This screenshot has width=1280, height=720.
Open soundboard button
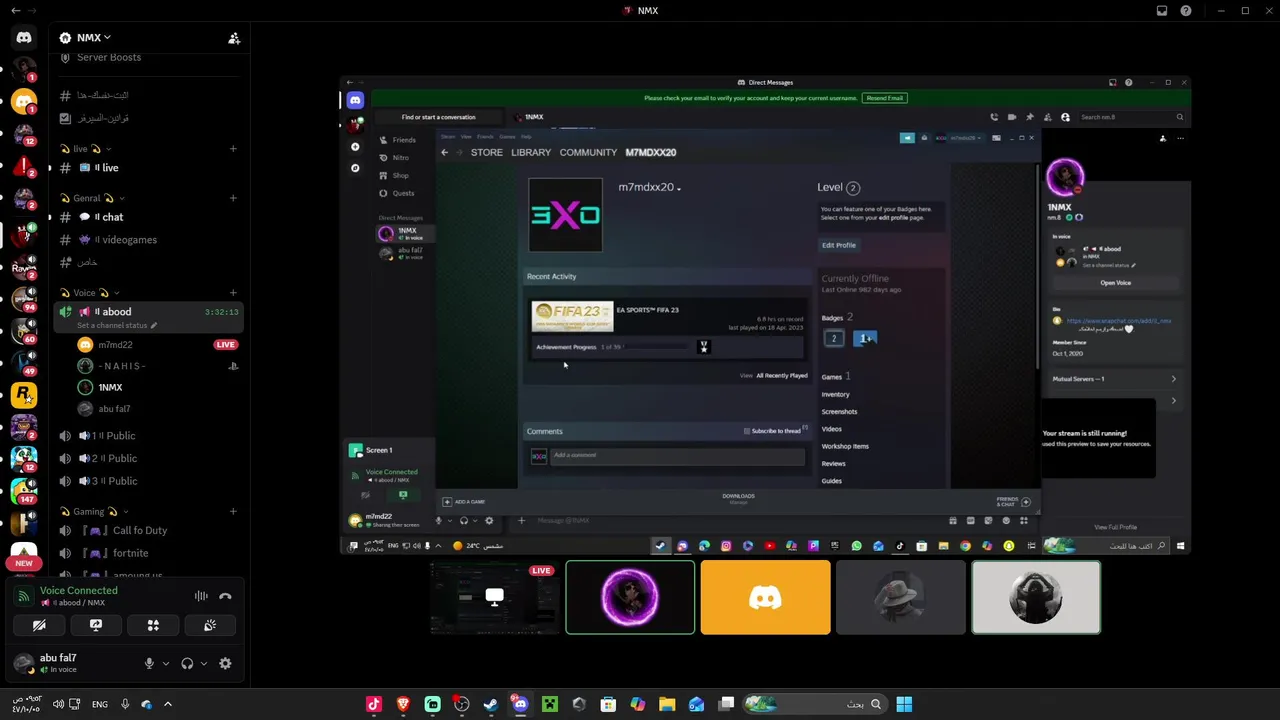210,625
